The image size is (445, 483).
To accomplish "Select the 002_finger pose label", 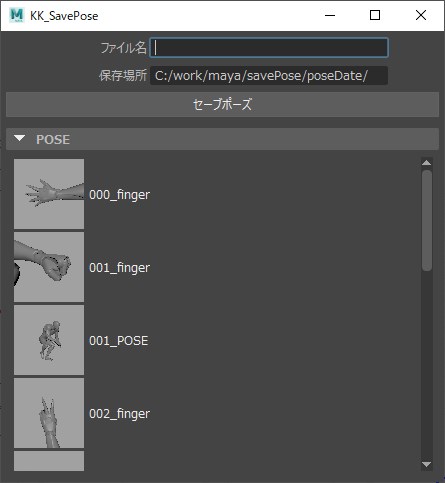I will 119,414.
